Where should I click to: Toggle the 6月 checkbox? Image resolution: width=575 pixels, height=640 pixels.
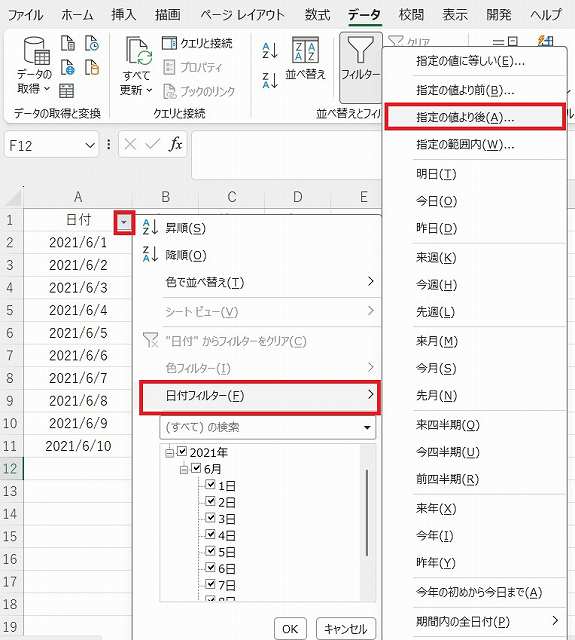click(x=196, y=468)
